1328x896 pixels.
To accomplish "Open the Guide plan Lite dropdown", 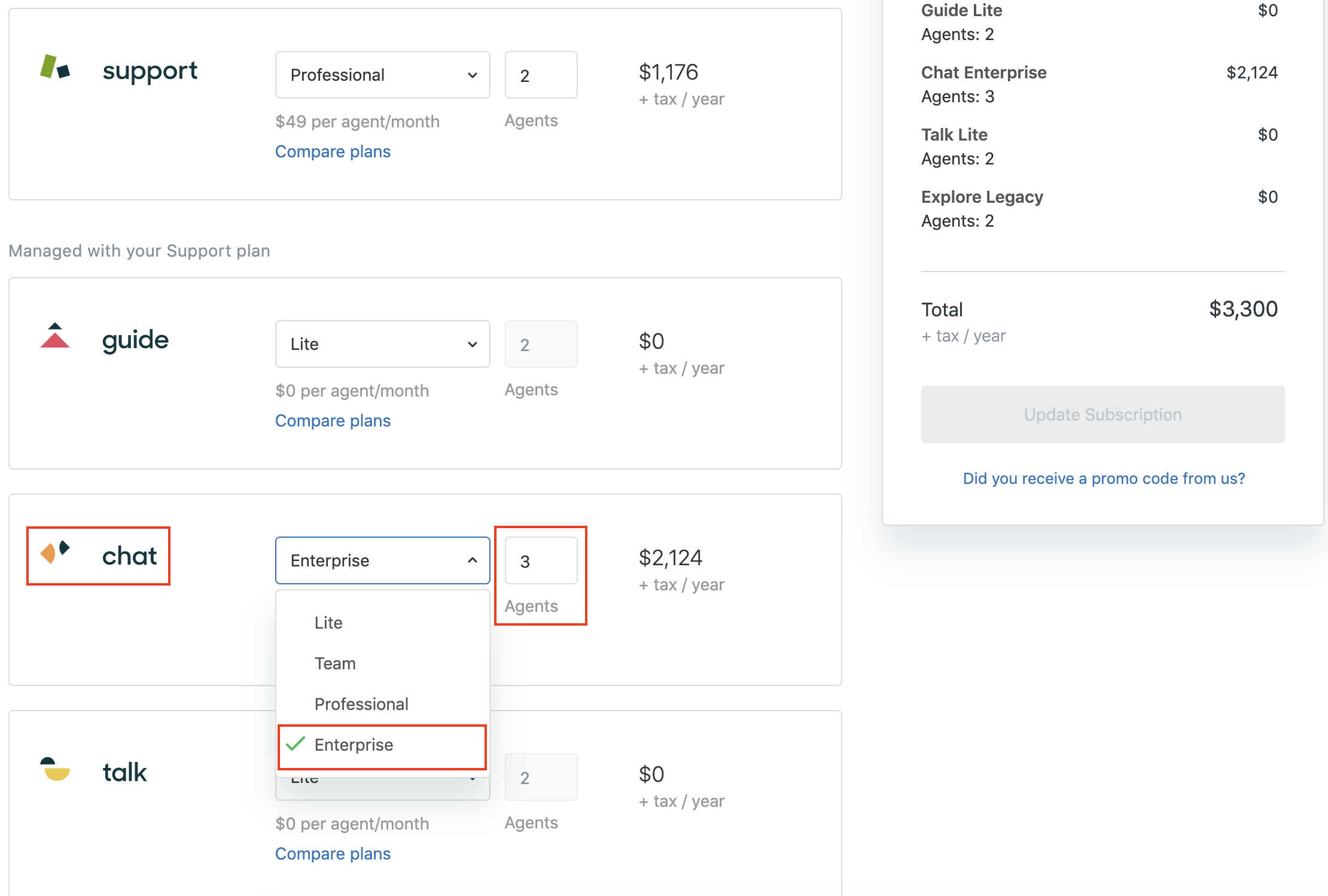I will tap(383, 344).
